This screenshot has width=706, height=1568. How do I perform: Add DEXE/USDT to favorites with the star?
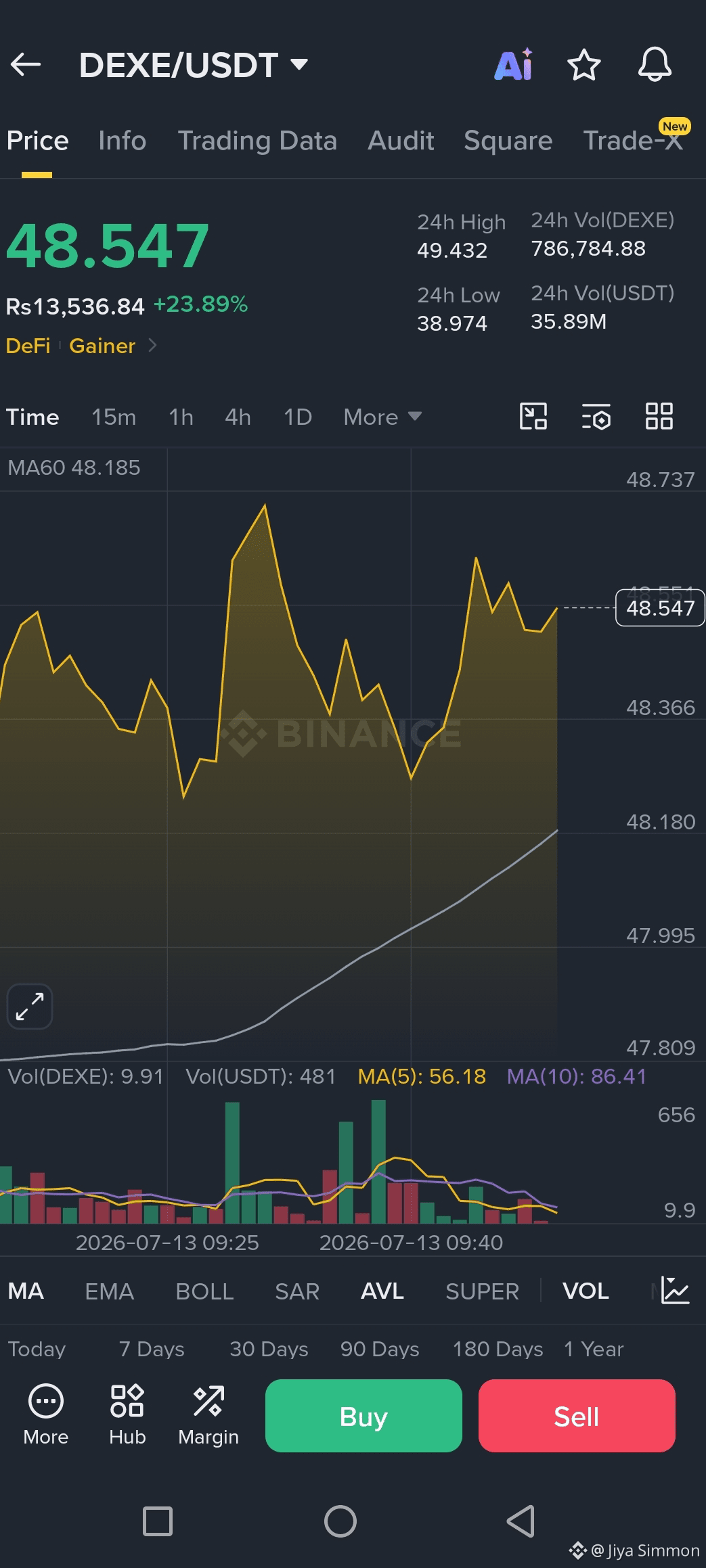[583, 65]
